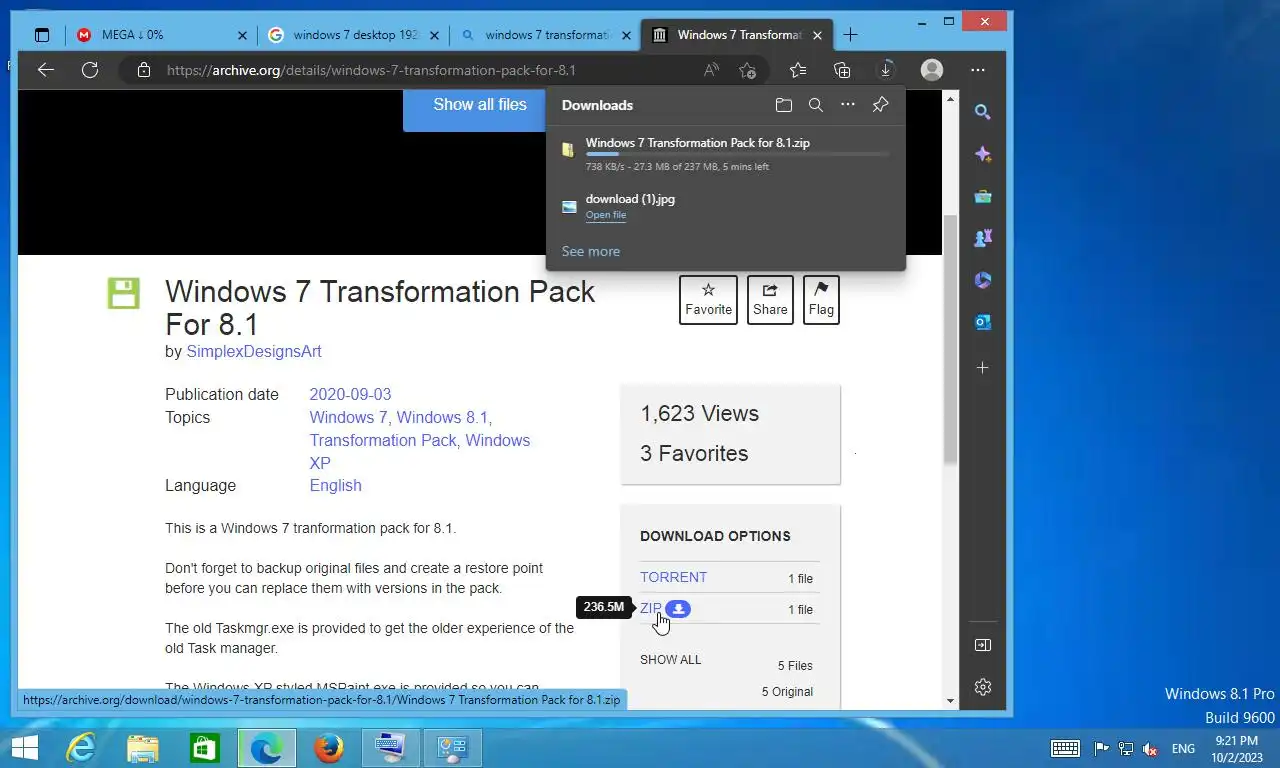This screenshot has height=768, width=1280.
Task: Select the Windows 7 Transformation archive.org tab
Action: 736,35
